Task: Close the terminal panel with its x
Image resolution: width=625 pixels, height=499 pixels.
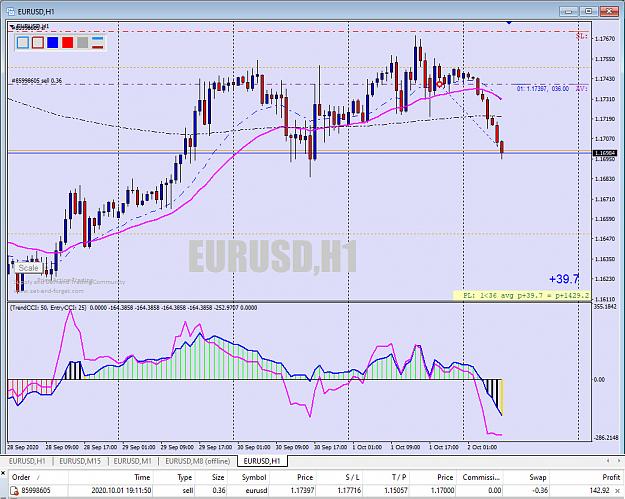Action: (x=3, y=473)
